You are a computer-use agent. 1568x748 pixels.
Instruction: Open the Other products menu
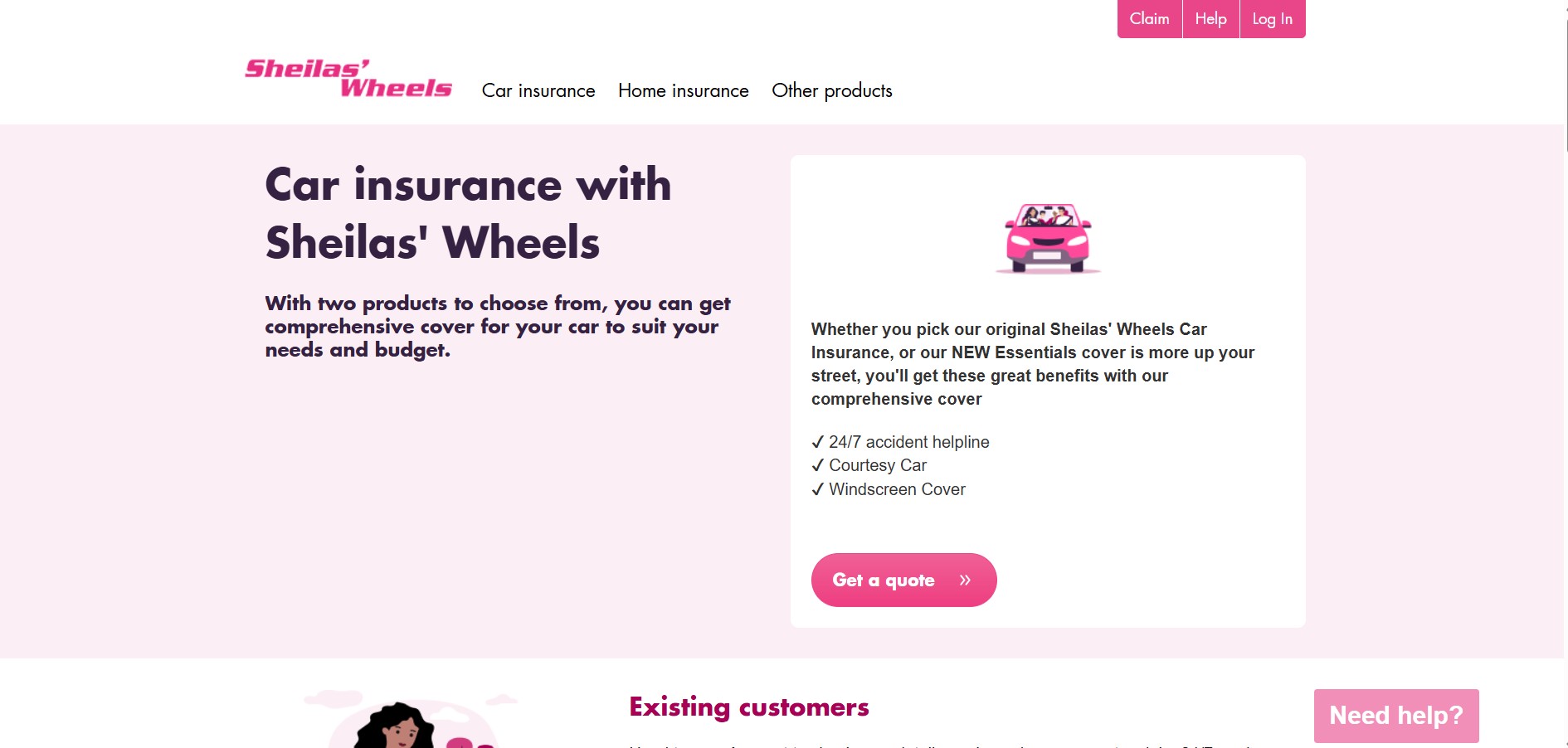831,91
